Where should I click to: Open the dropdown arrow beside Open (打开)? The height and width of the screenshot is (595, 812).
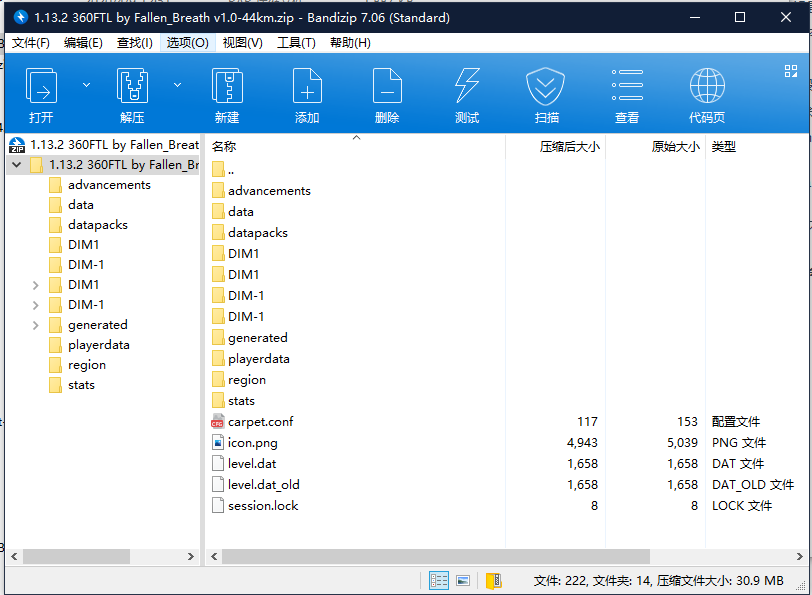pos(86,85)
